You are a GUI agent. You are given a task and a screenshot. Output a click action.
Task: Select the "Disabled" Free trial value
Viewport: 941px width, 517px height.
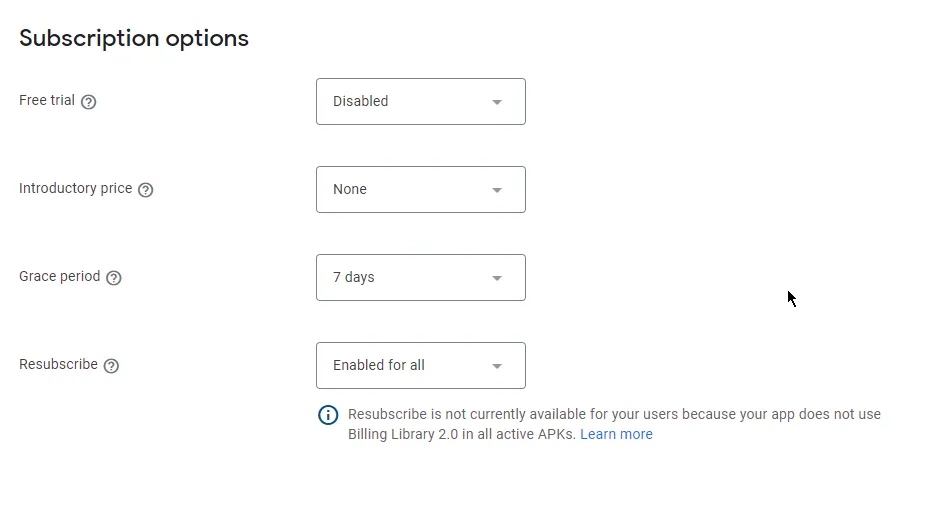tap(361, 101)
